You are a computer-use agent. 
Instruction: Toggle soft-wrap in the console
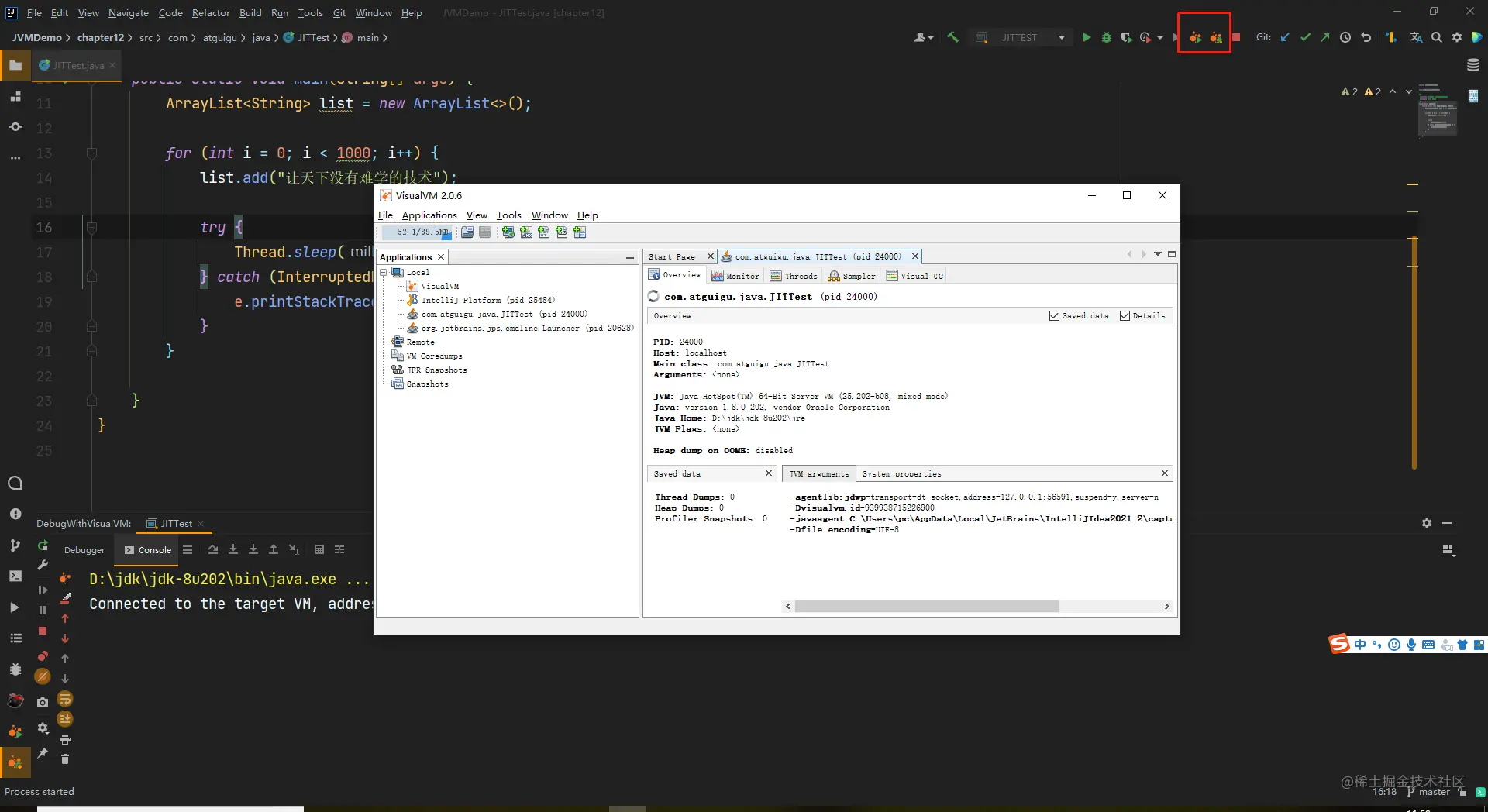coord(65,699)
